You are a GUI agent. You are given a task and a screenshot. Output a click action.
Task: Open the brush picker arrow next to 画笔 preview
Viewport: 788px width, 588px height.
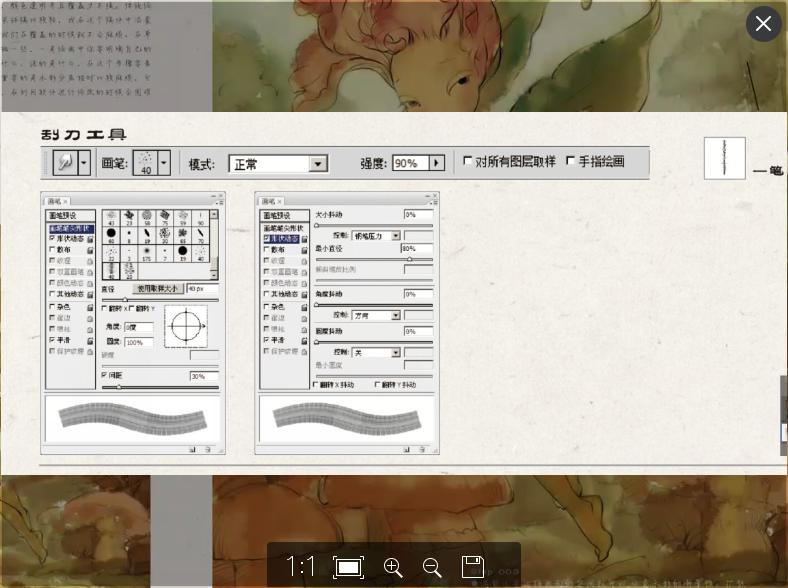pos(164,162)
